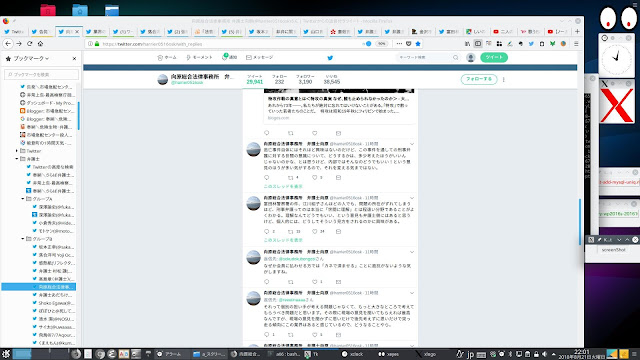
Task: Switch to the first YouTube tab
Action: pyautogui.click(x=503, y=31)
